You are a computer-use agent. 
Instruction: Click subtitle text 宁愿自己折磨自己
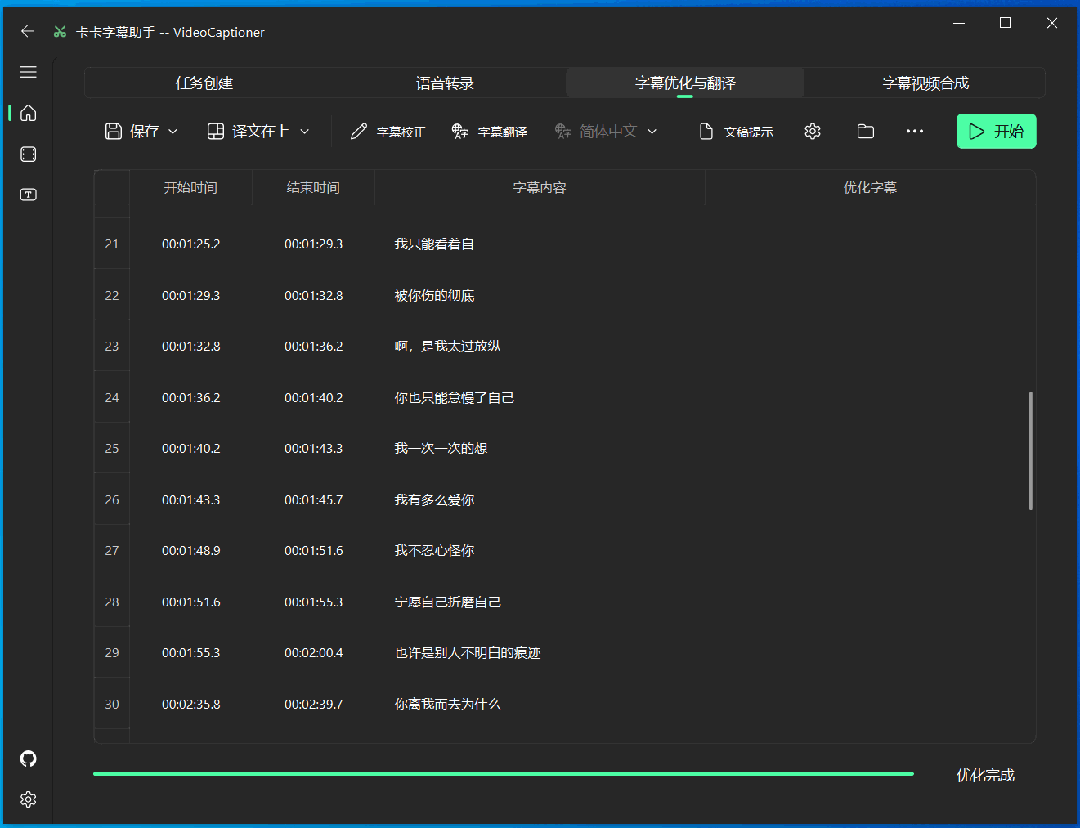click(447, 602)
